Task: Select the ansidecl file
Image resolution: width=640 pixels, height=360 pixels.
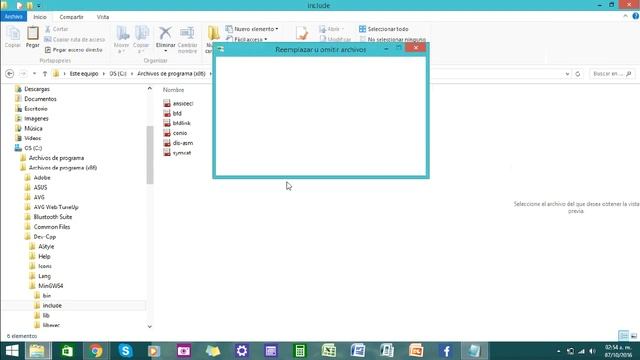Action: (182, 103)
